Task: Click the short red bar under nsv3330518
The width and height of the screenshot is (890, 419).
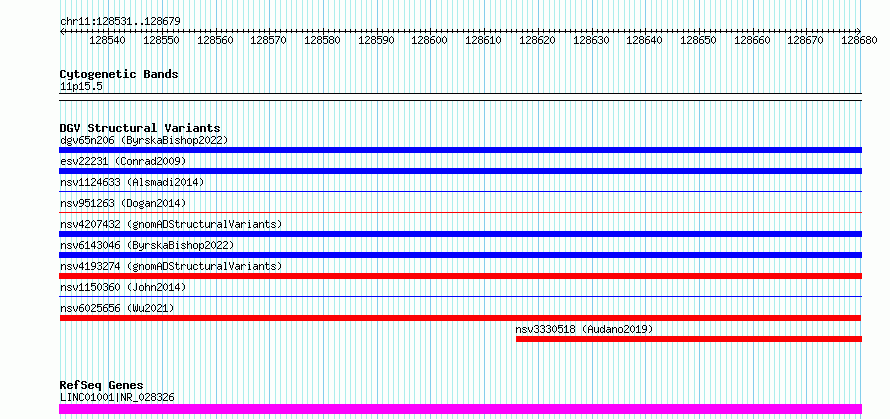Action: coord(689,339)
